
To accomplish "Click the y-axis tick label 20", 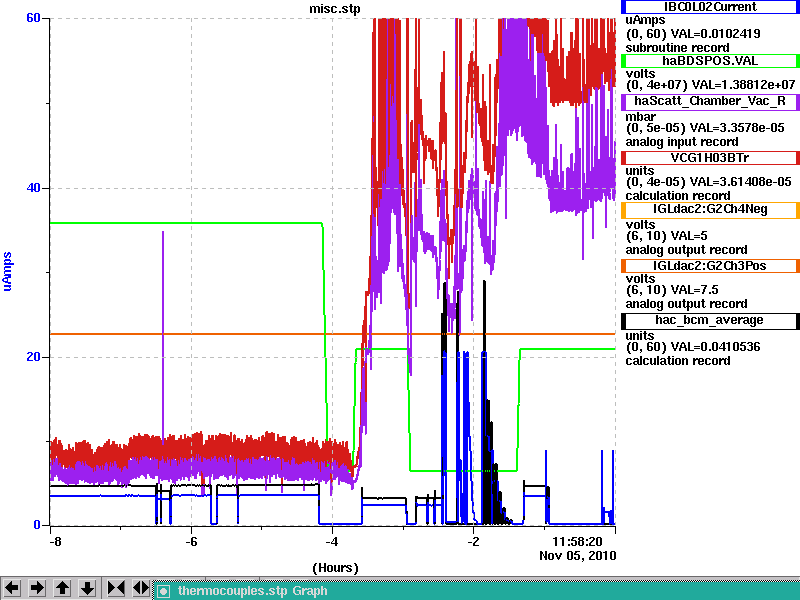I will (x=33, y=357).
